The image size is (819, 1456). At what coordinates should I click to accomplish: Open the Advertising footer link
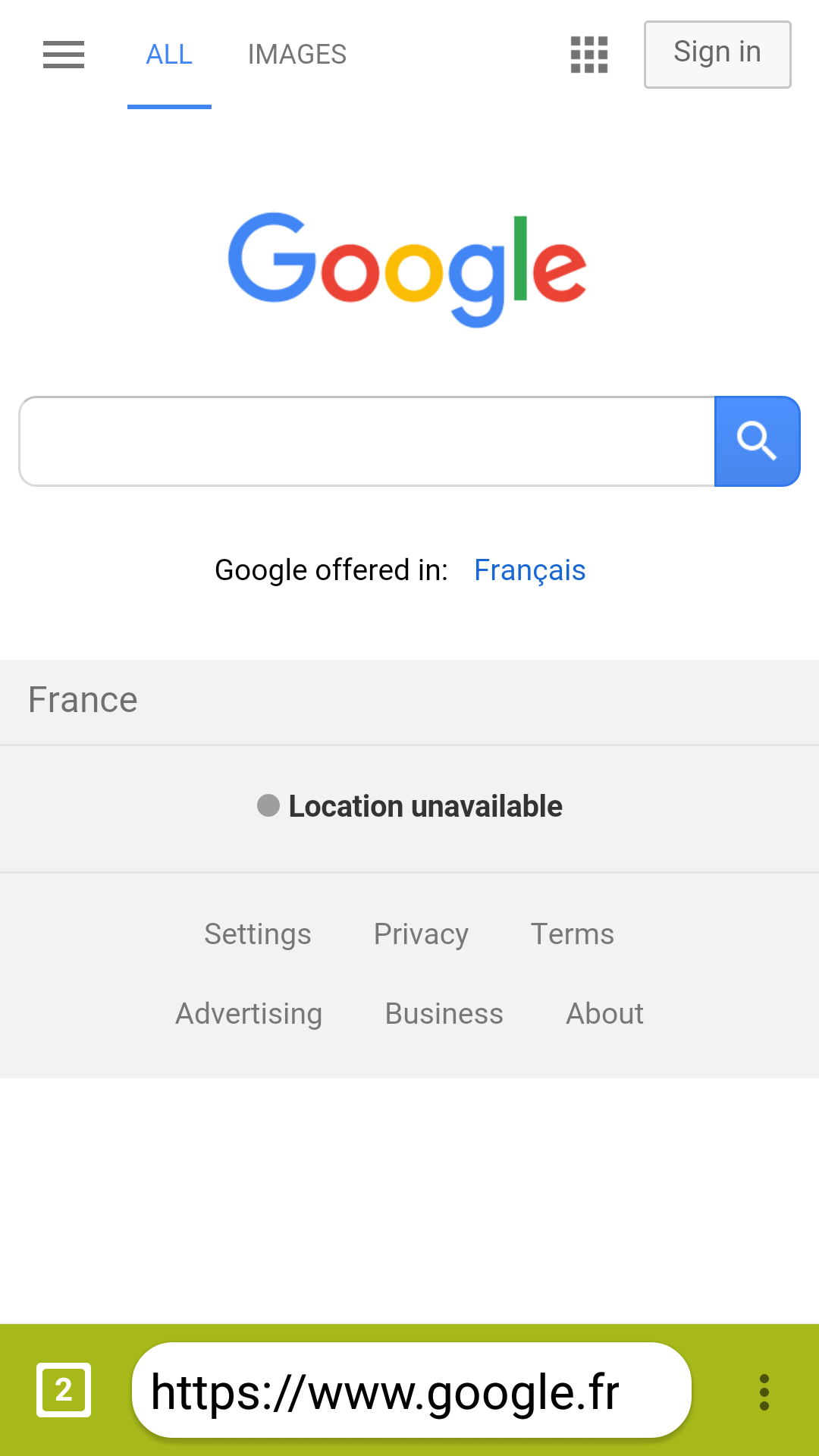(x=249, y=1014)
